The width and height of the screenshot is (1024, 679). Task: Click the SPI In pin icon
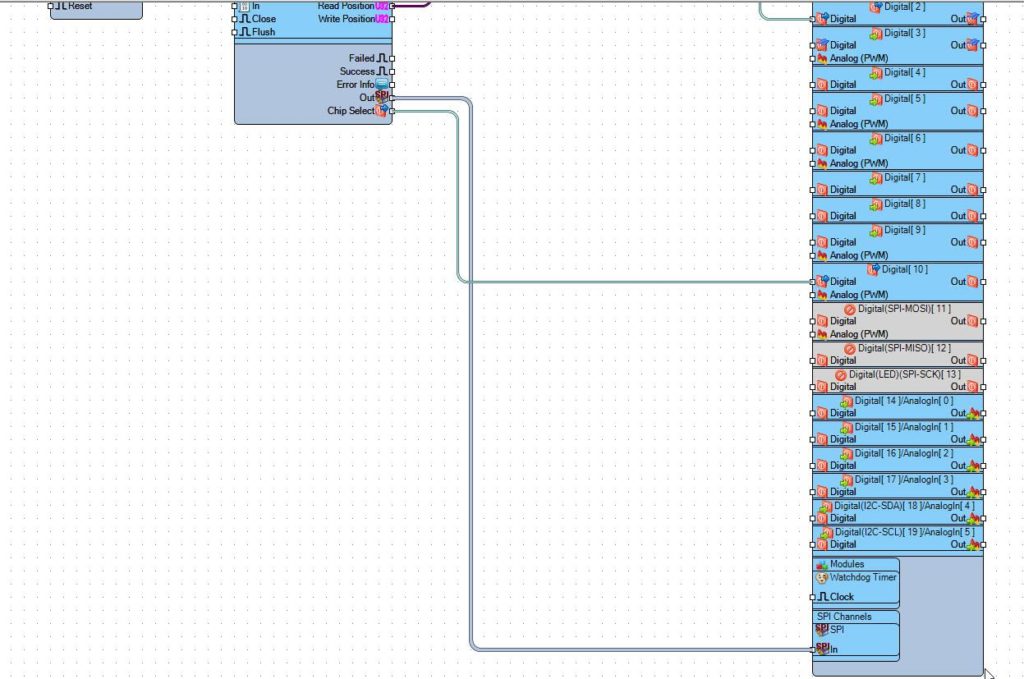(822, 648)
